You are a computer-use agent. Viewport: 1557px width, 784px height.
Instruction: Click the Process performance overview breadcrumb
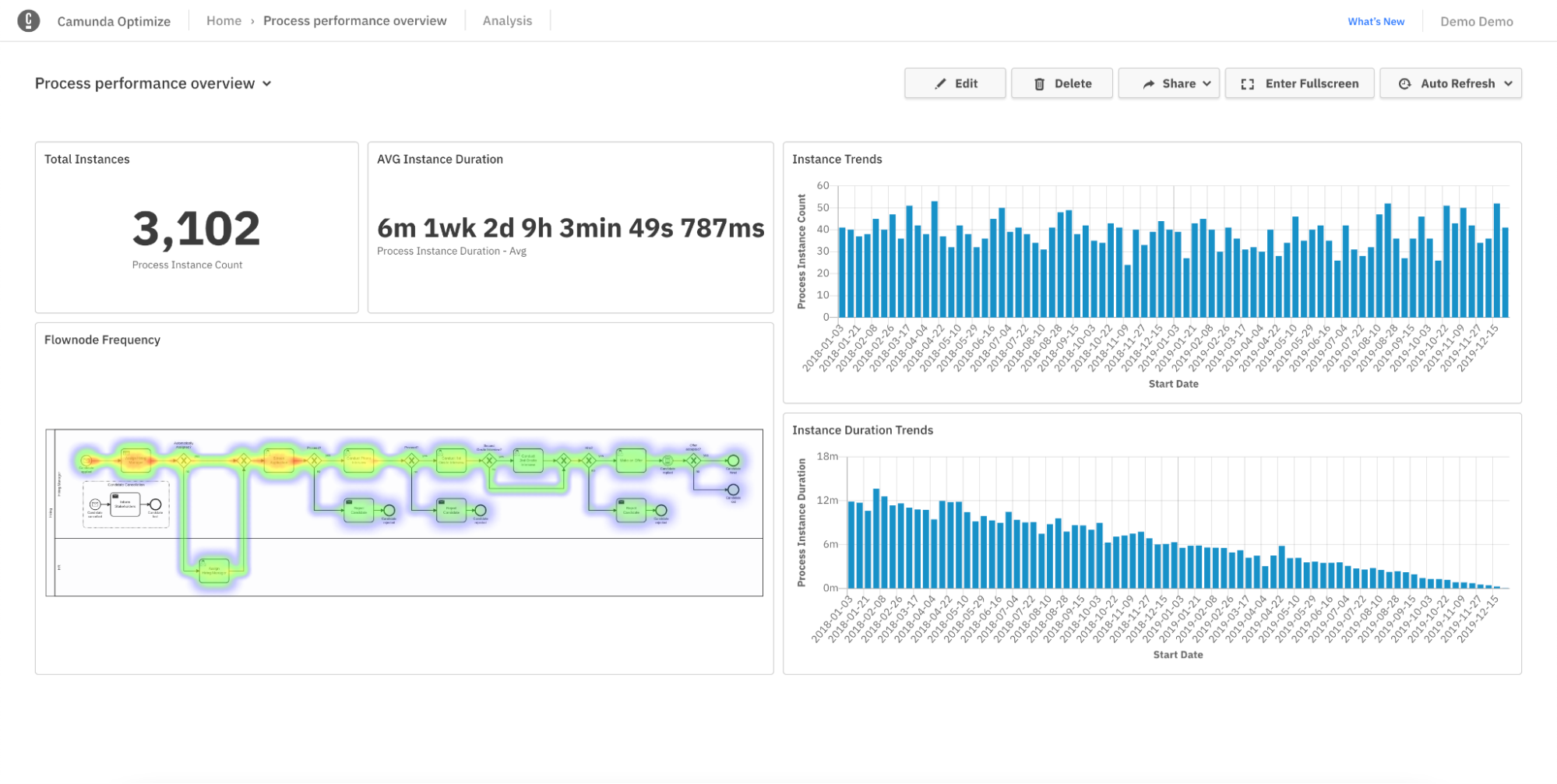point(355,20)
